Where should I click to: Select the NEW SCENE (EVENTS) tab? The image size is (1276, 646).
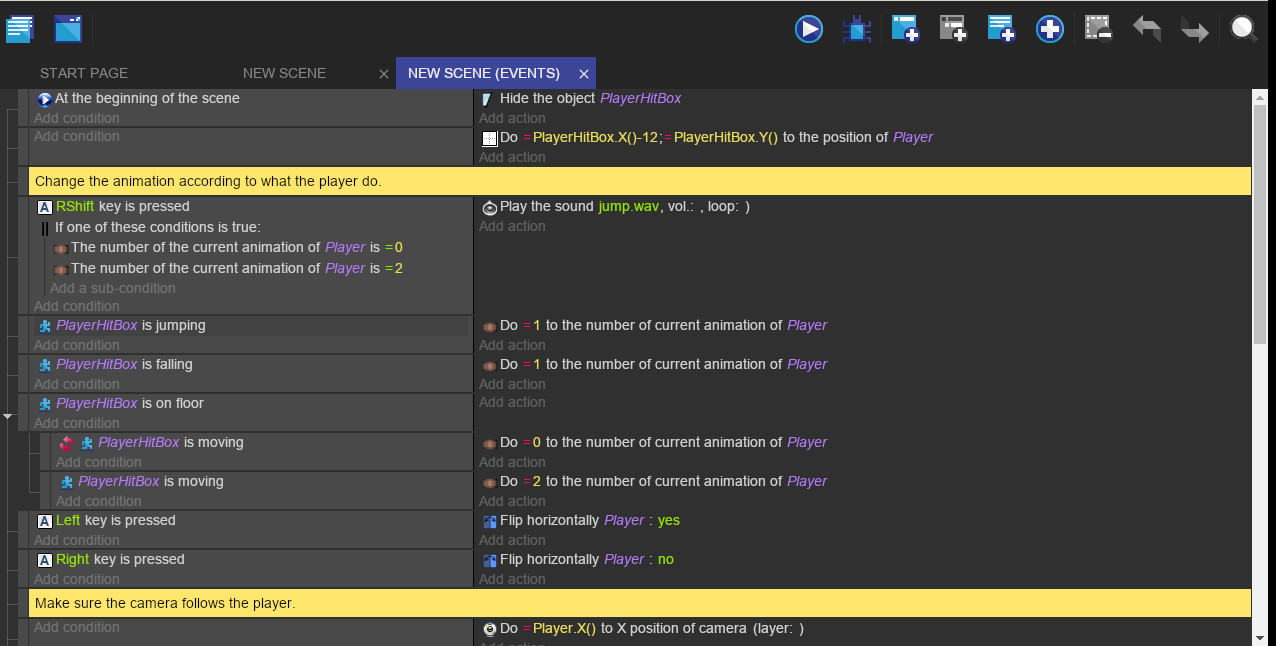[x=484, y=73]
